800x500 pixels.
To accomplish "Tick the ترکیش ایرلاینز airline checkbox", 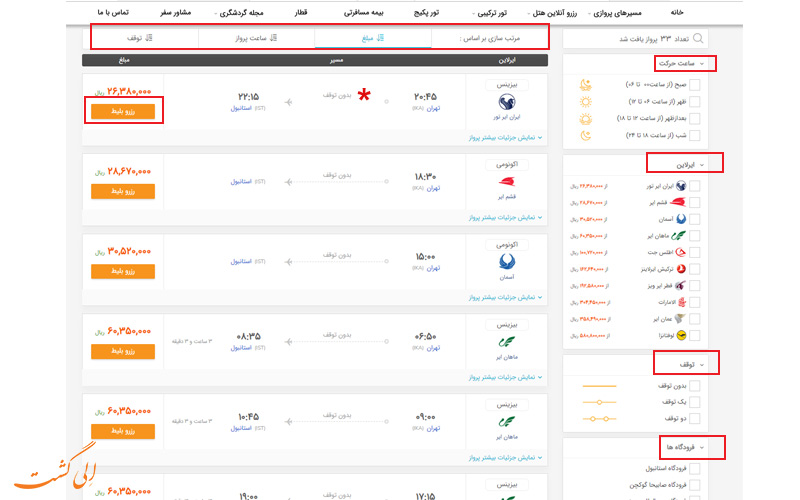I will [x=694, y=269].
